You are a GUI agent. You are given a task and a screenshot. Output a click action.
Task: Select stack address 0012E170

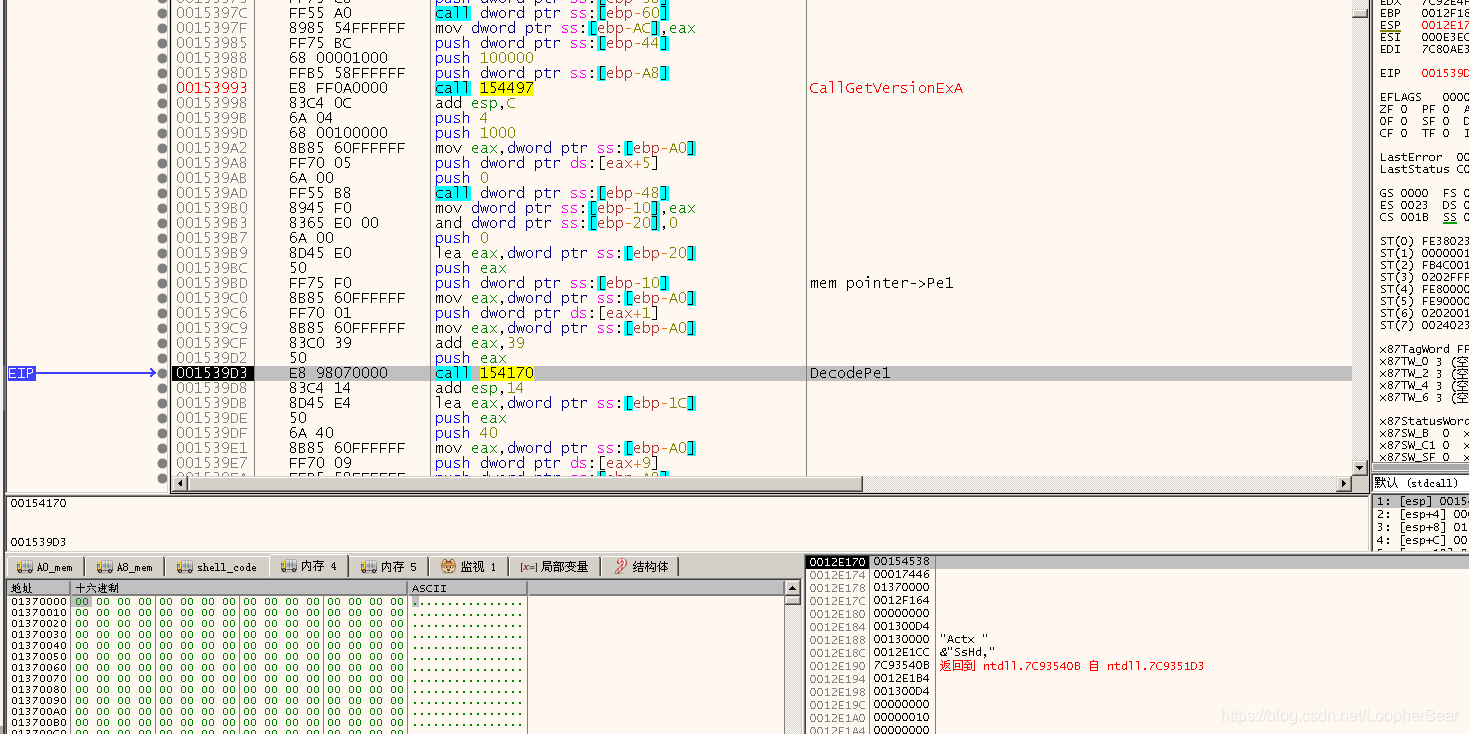837,562
